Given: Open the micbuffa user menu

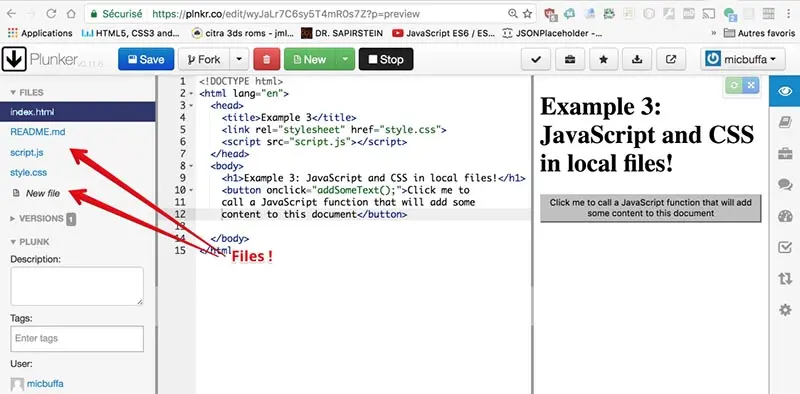Looking at the screenshot, I should [x=741, y=59].
